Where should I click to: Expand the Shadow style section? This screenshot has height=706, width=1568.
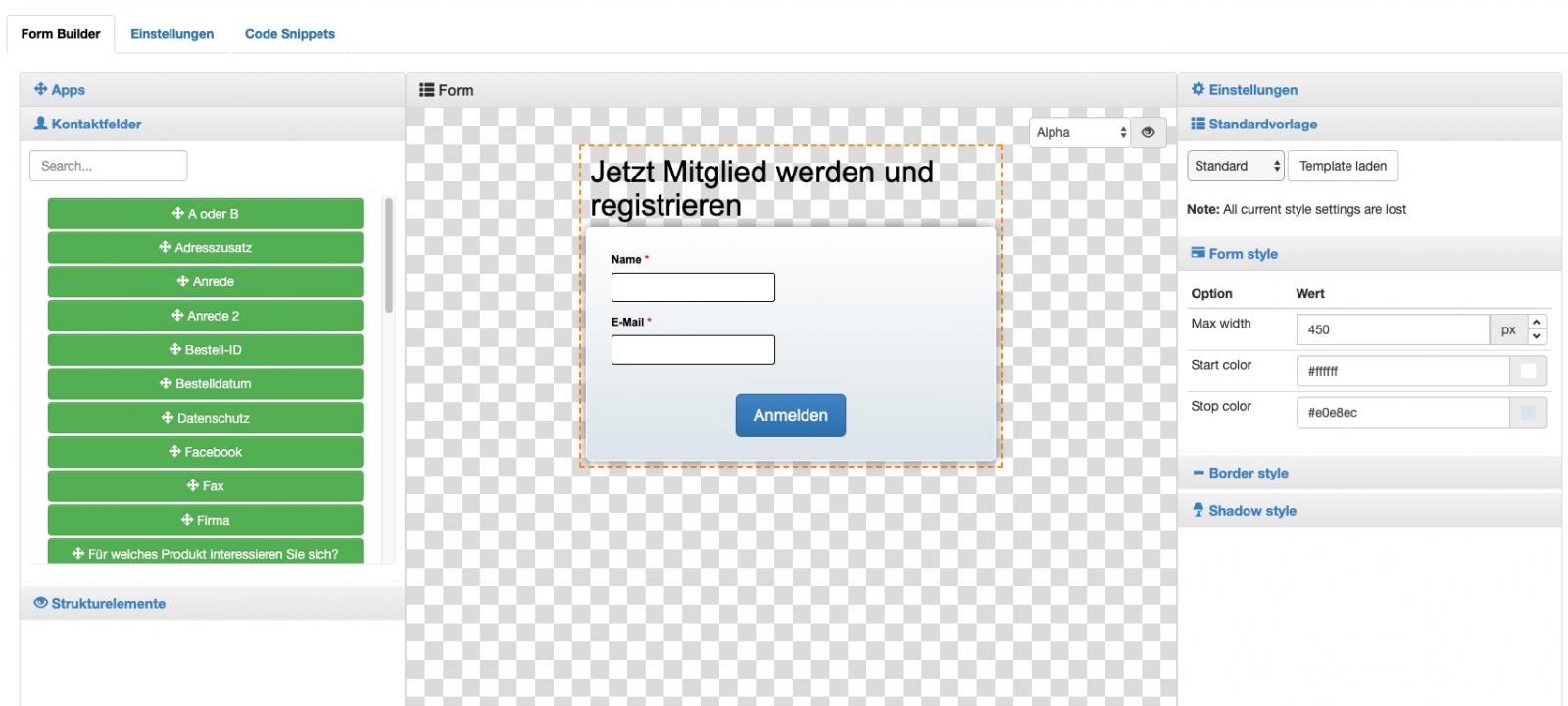tap(1369, 510)
